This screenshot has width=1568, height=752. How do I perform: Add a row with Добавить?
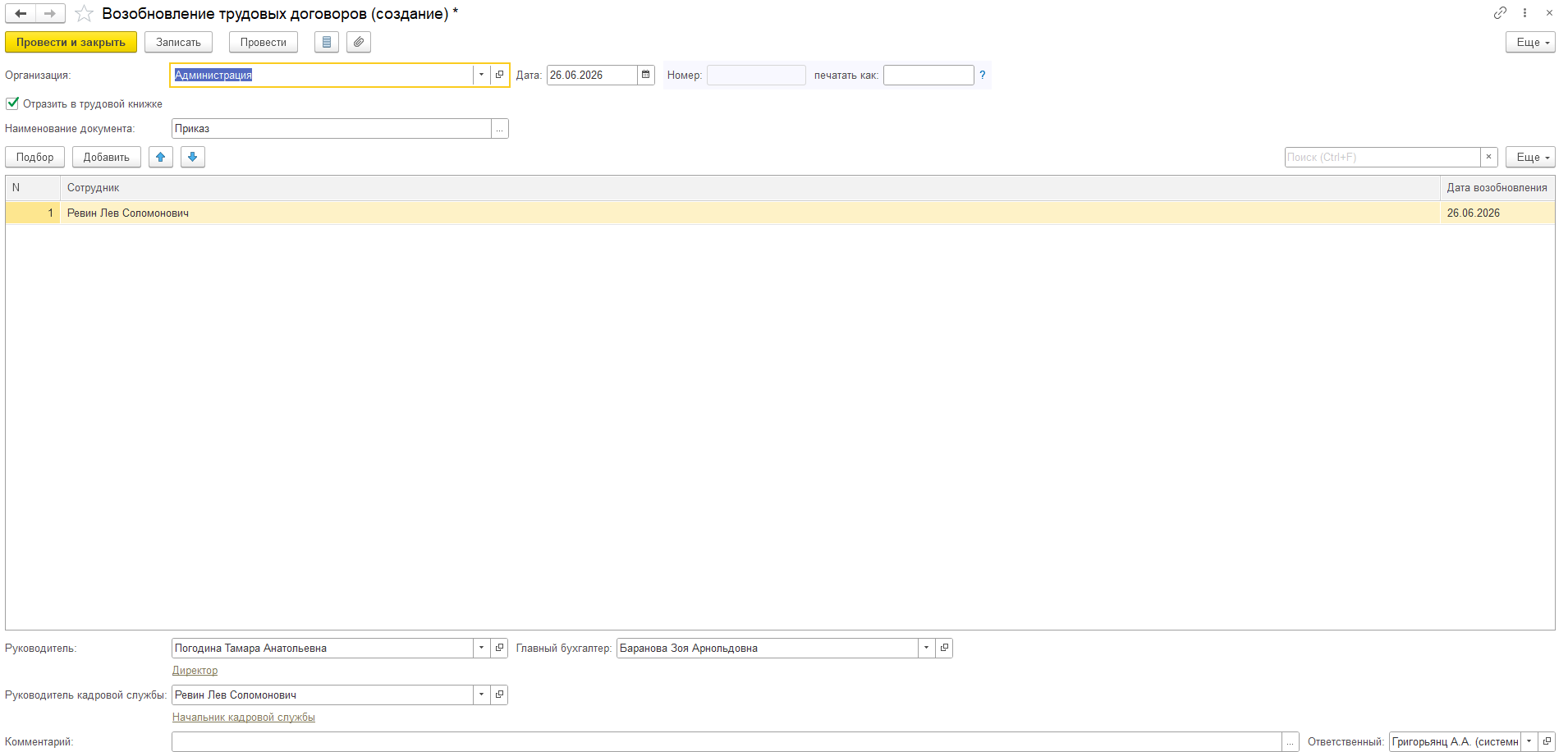point(107,157)
